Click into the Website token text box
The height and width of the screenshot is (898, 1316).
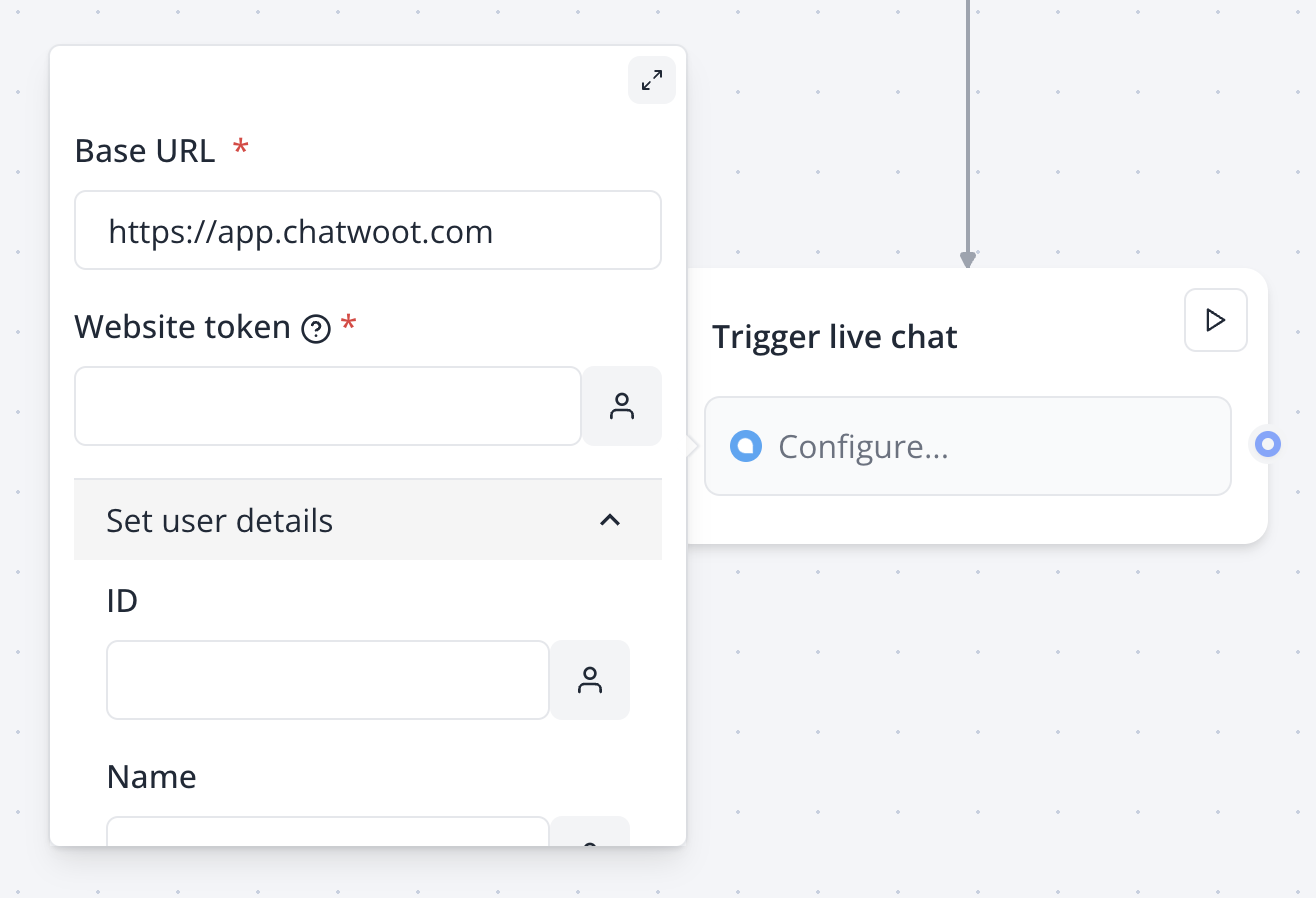[328, 406]
